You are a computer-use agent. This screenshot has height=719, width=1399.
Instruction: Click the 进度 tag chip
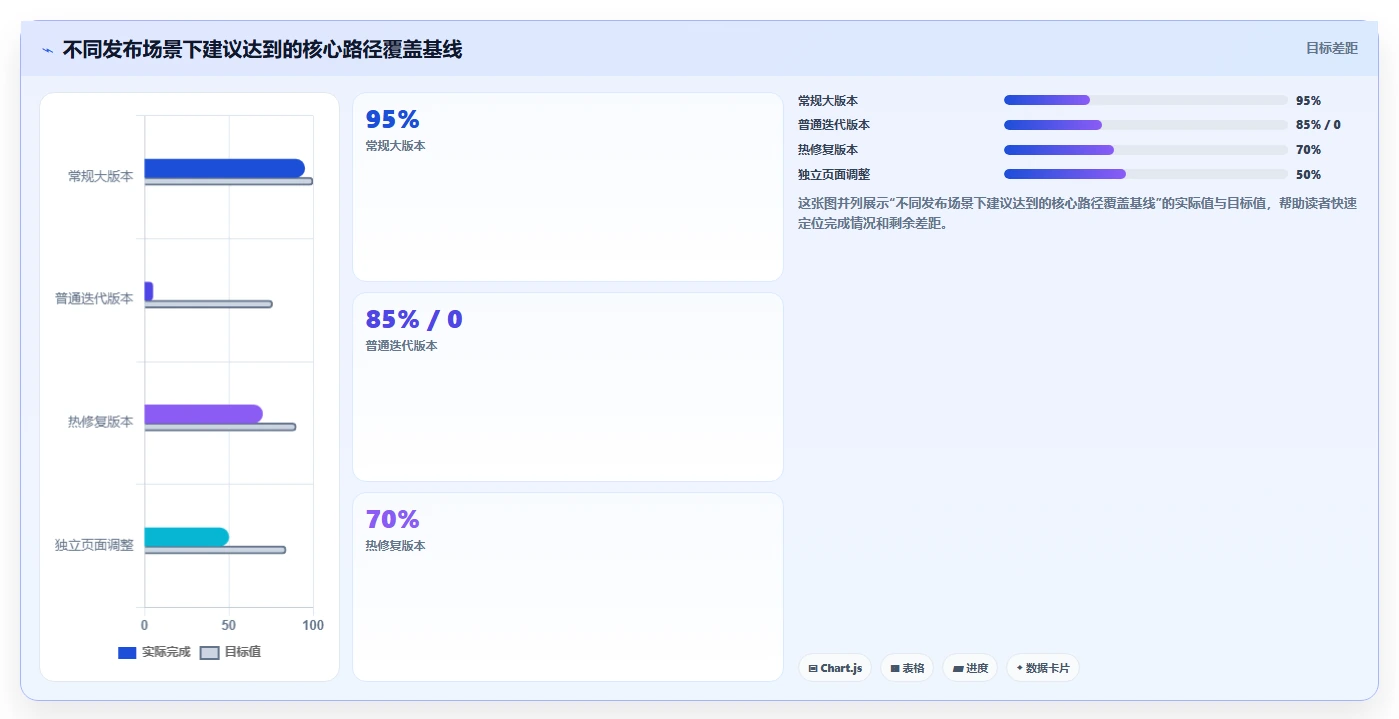click(x=970, y=668)
